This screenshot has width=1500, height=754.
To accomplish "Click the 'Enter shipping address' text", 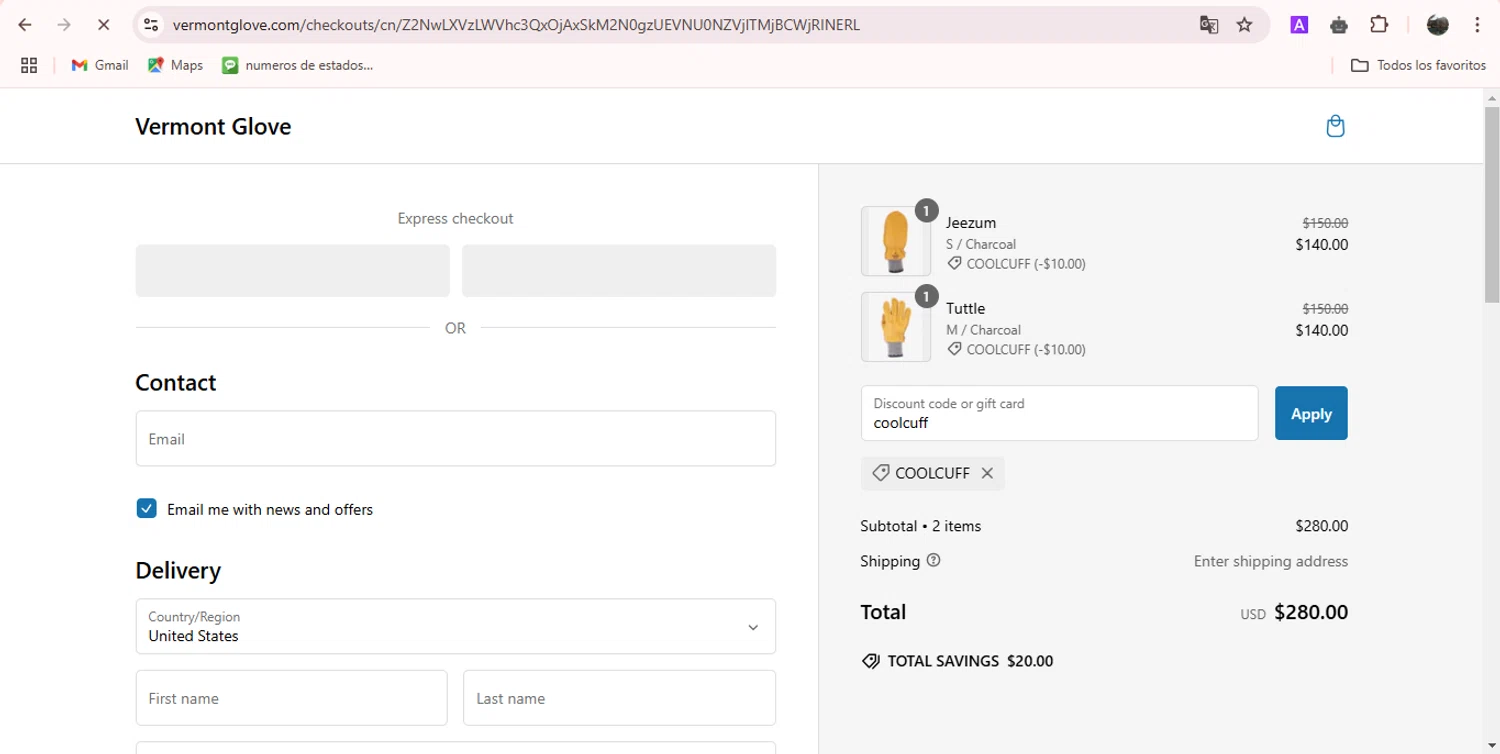I will tap(1271, 561).
